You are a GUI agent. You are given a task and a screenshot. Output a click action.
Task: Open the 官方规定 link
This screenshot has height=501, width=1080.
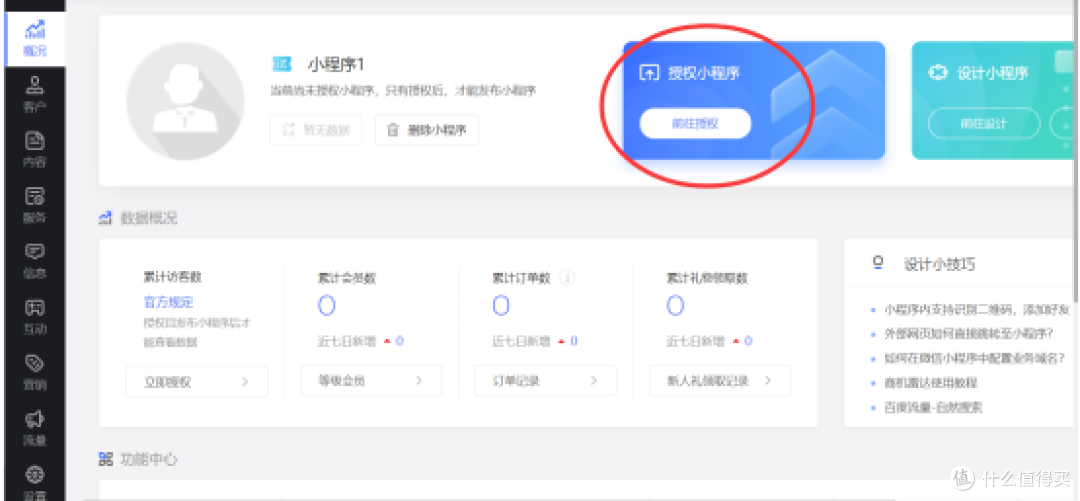pos(168,302)
